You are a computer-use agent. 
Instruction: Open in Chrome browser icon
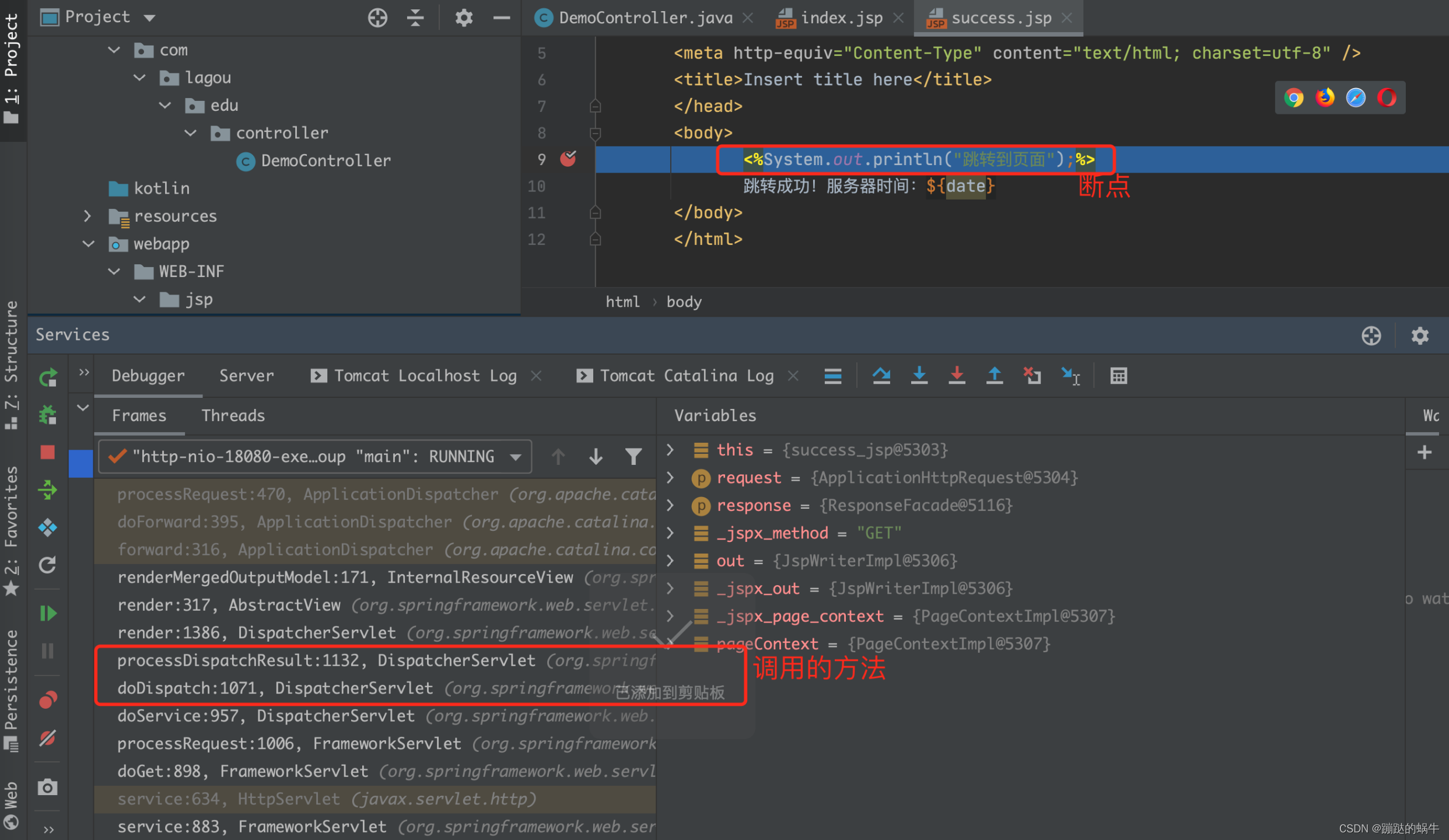pyautogui.click(x=1293, y=97)
